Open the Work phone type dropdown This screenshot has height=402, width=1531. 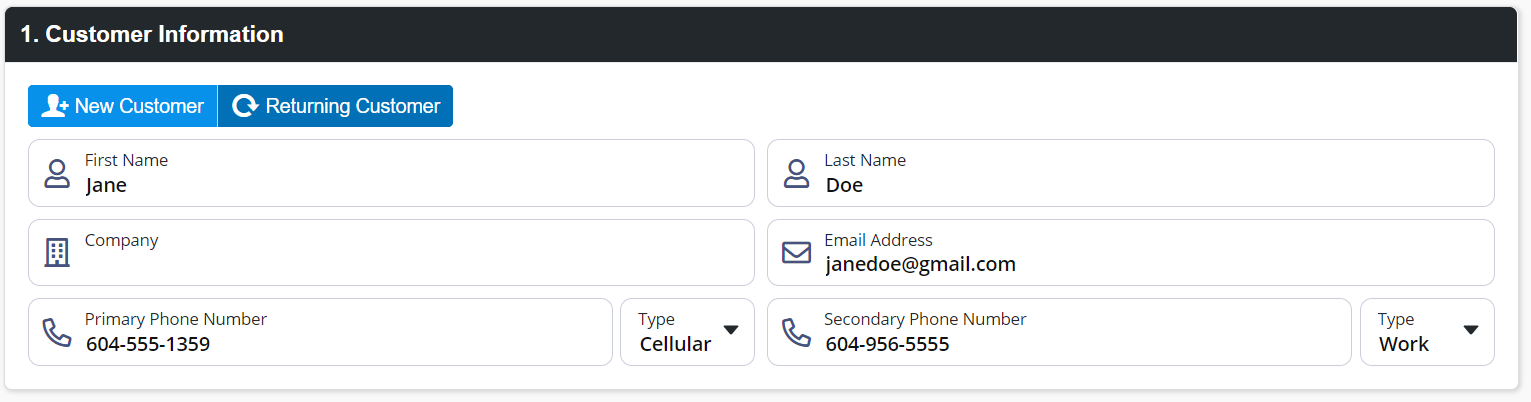pos(1427,332)
